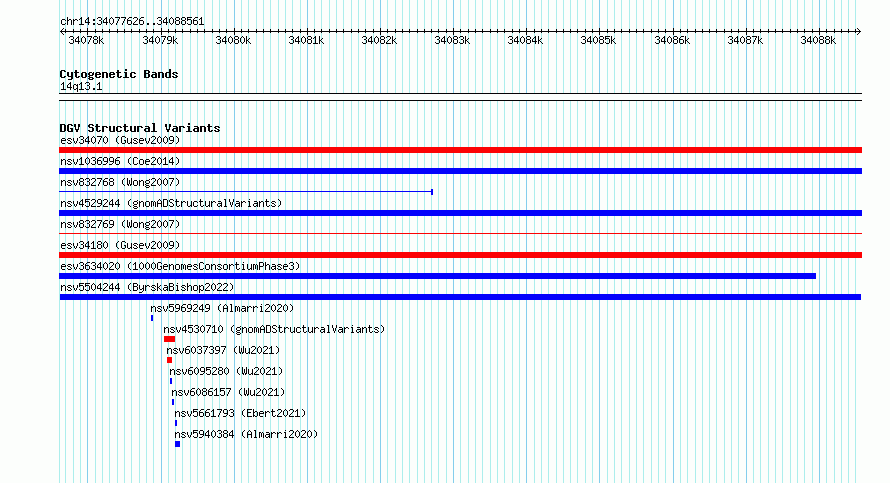Screen dimensions: 890x483
Task: Click the esv34070 (Gusev2009) red variant bar
Action: [x=460, y=150]
